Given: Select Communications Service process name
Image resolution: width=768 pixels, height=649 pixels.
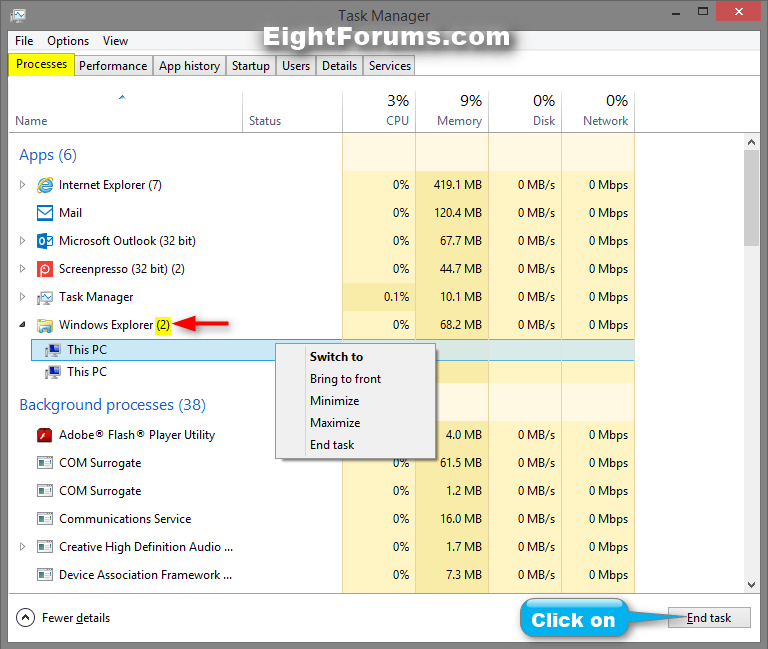Looking at the screenshot, I should pyautogui.click(x=125, y=519).
